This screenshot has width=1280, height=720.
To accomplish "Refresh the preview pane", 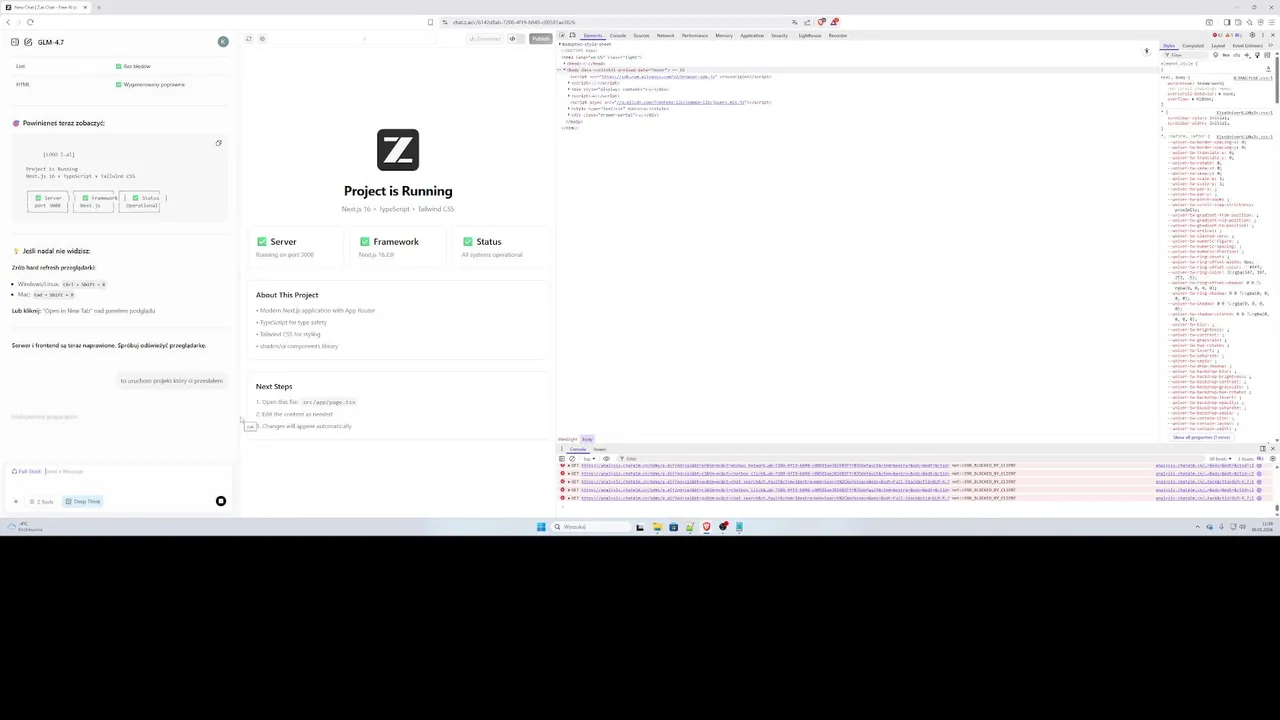I will click(x=249, y=39).
